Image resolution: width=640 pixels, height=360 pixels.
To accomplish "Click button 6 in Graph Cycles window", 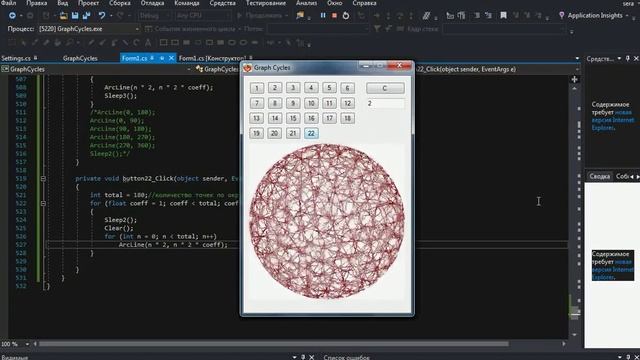I will pyautogui.click(x=347, y=88).
